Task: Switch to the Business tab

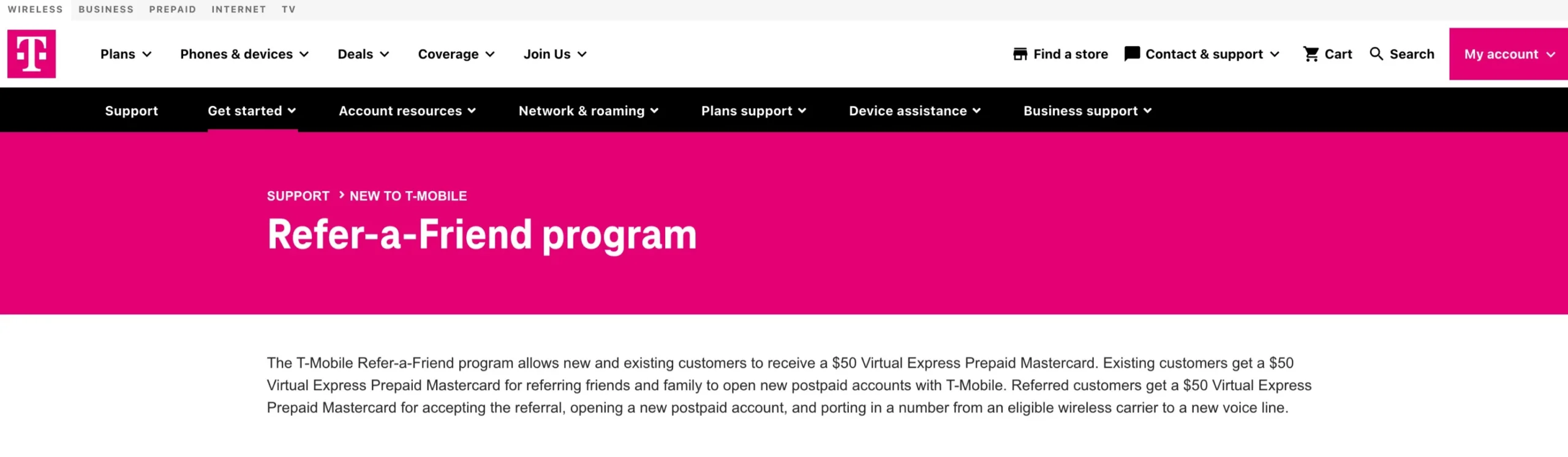Action: click(x=106, y=9)
